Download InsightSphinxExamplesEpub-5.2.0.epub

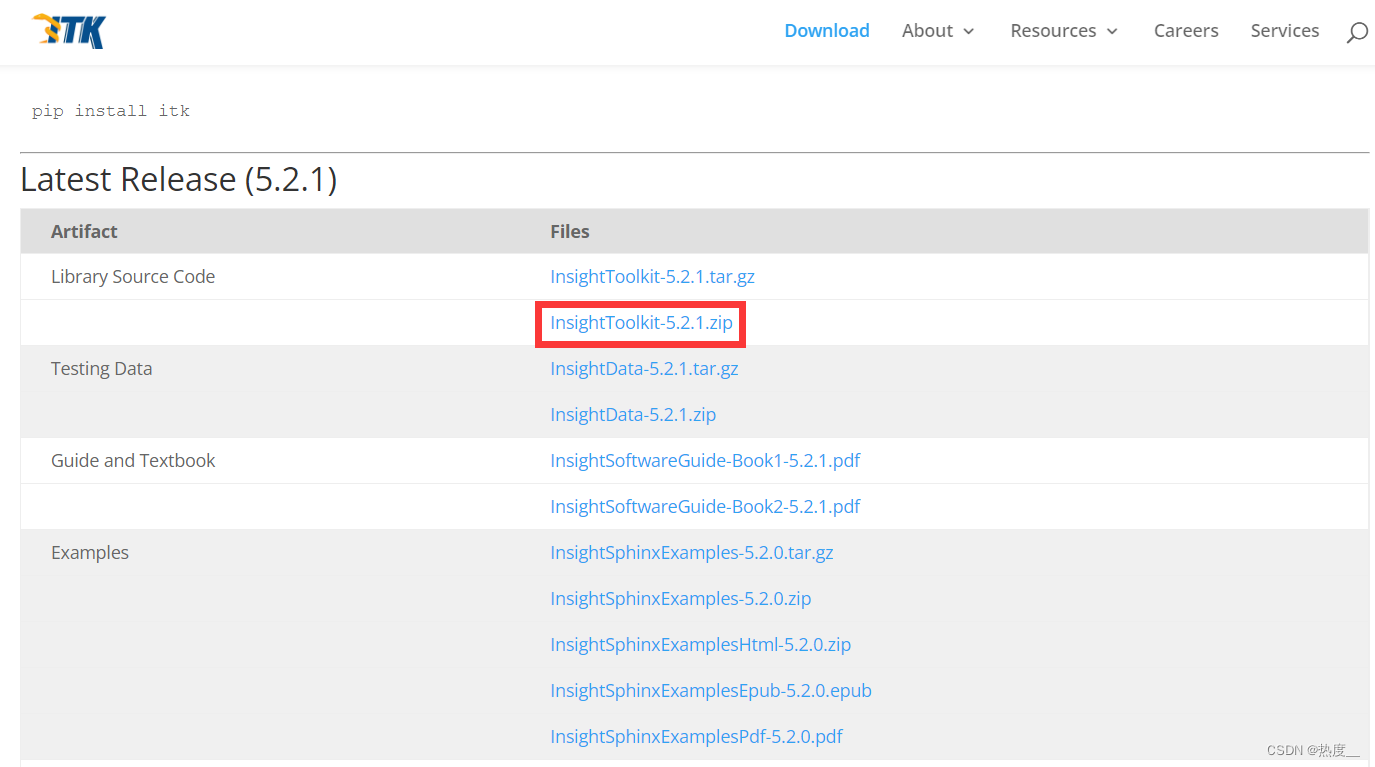click(710, 690)
